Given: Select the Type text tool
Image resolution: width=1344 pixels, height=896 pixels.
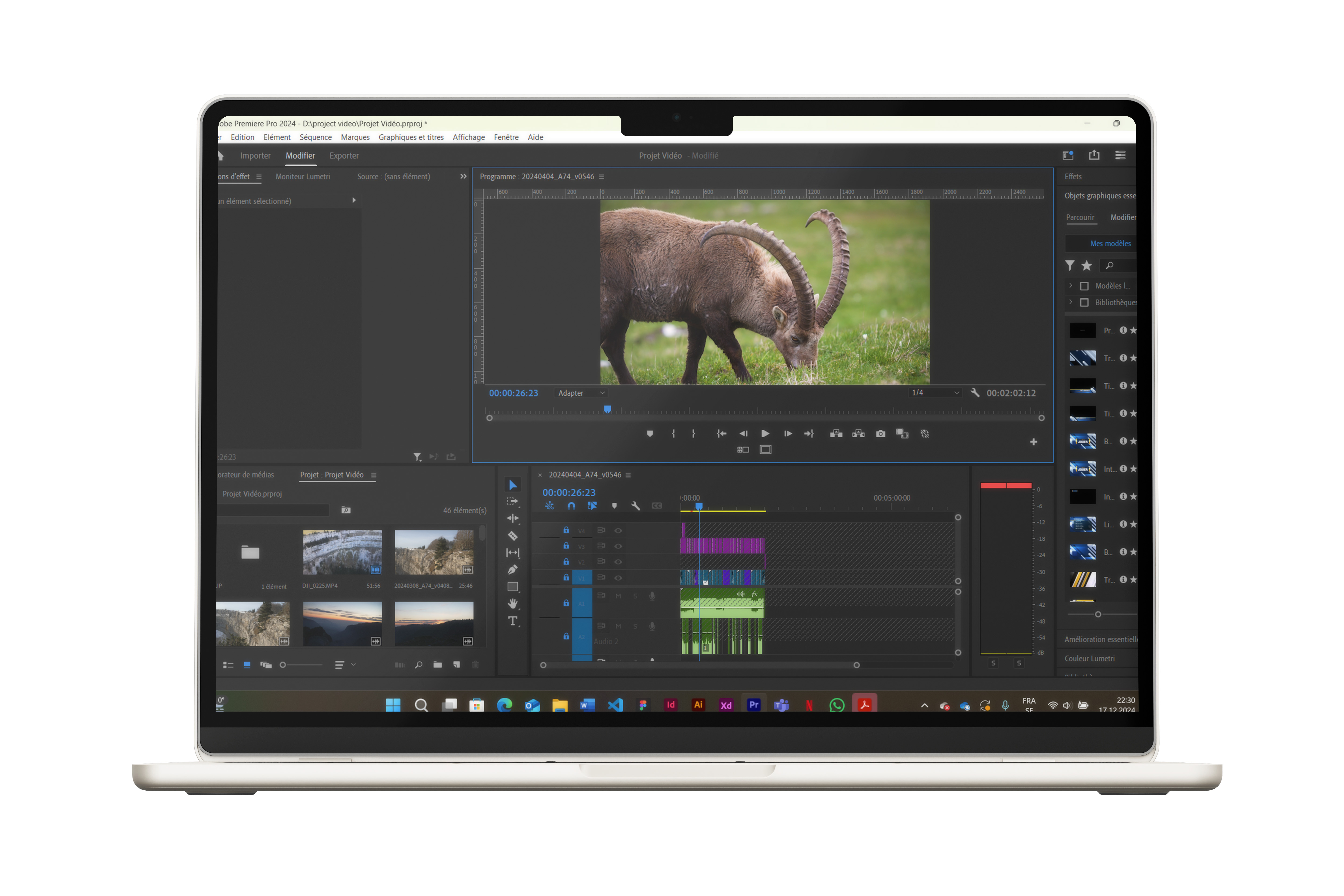Looking at the screenshot, I should click(513, 621).
